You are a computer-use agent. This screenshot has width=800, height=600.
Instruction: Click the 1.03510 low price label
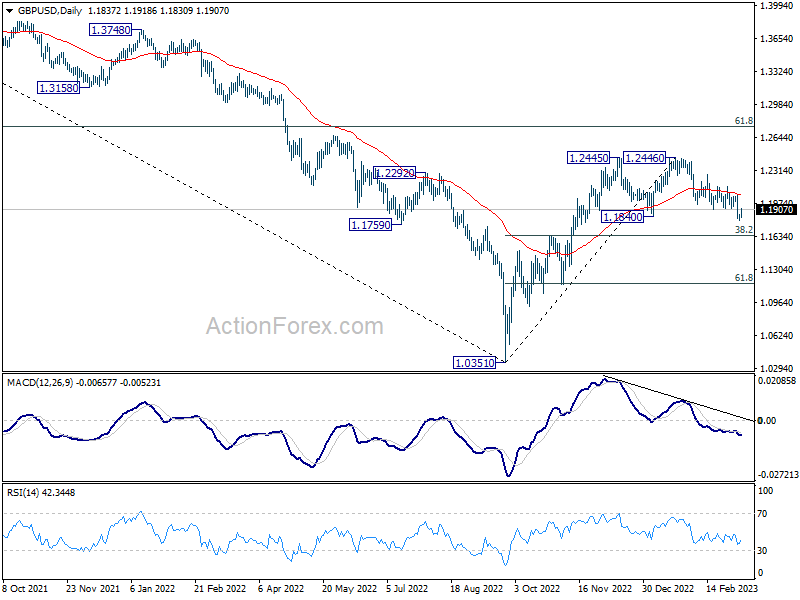click(475, 363)
